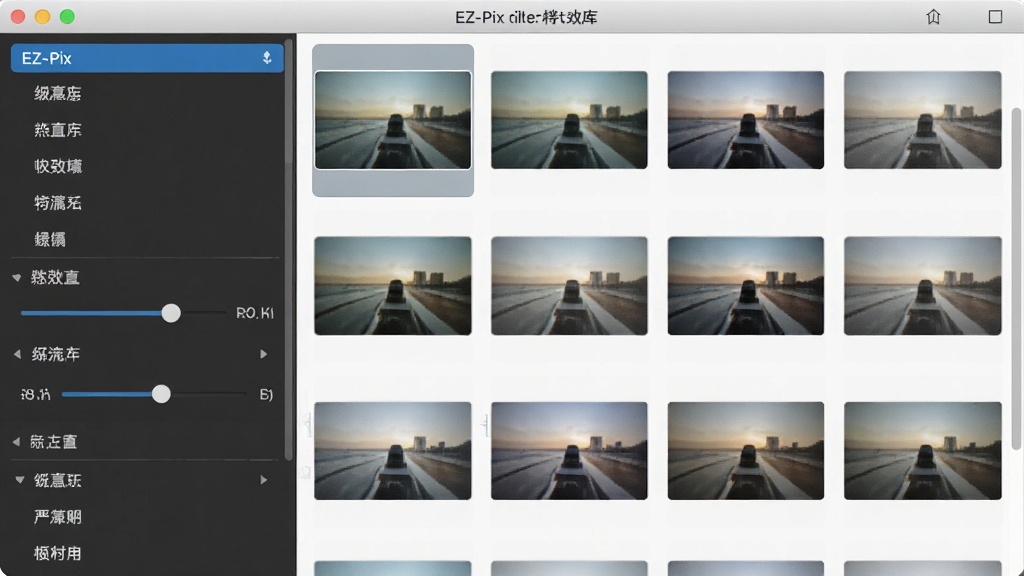Select the '严薄期' sub-item in sidebar

(58, 517)
